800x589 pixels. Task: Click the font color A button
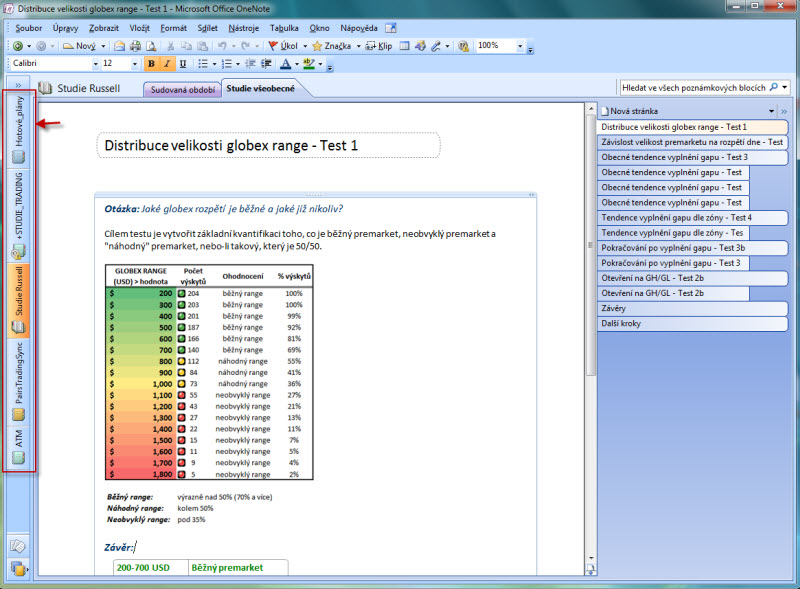pos(285,64)
